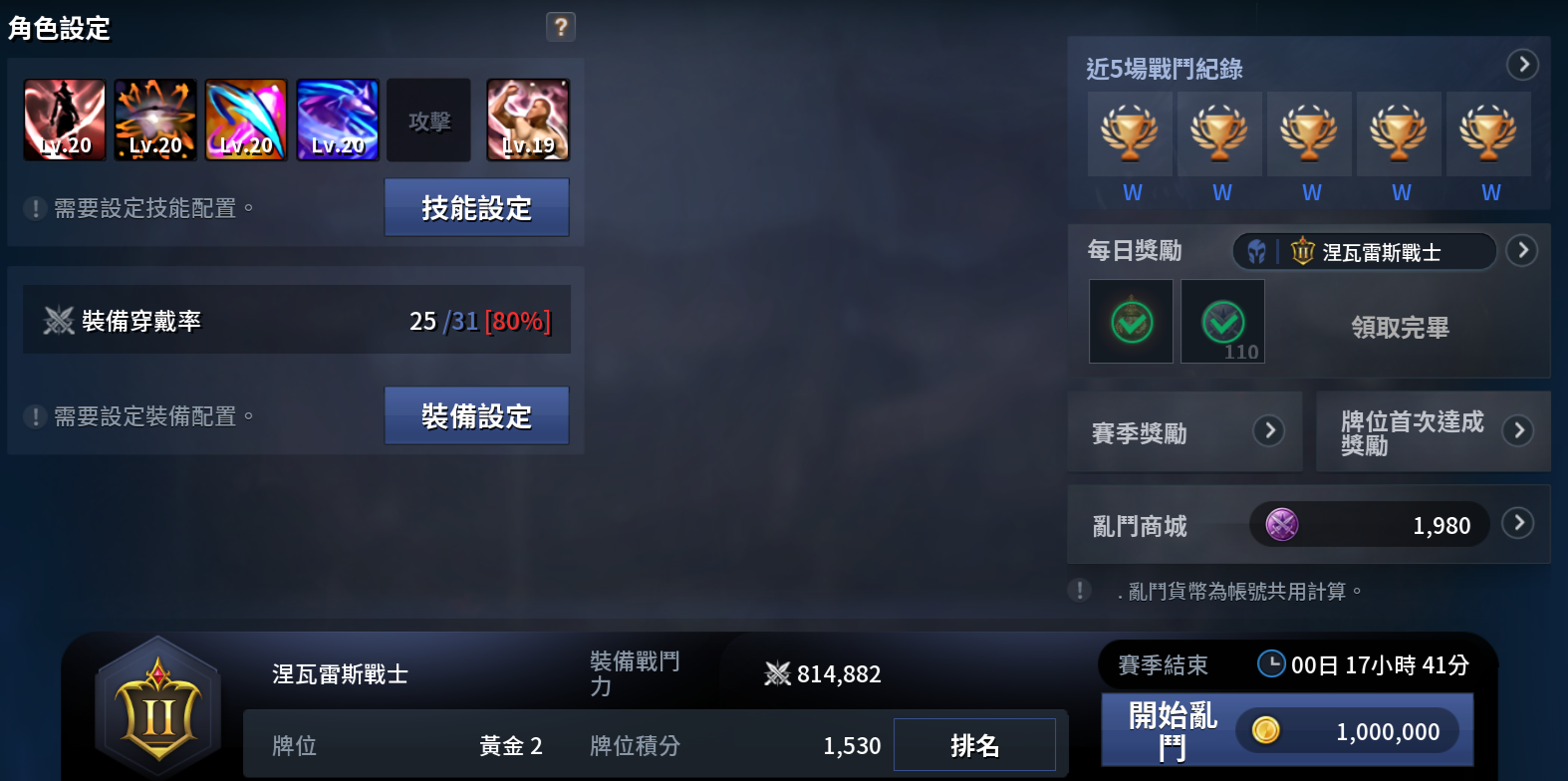Open the 牌位首次達成獎勵 arrow

point(1518,430)
